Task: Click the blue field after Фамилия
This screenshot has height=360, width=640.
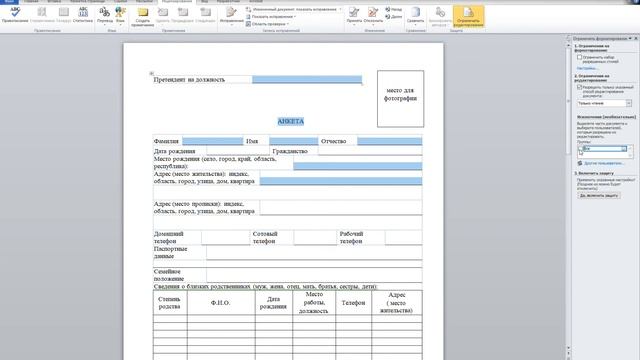Action: tap(212, 141)
